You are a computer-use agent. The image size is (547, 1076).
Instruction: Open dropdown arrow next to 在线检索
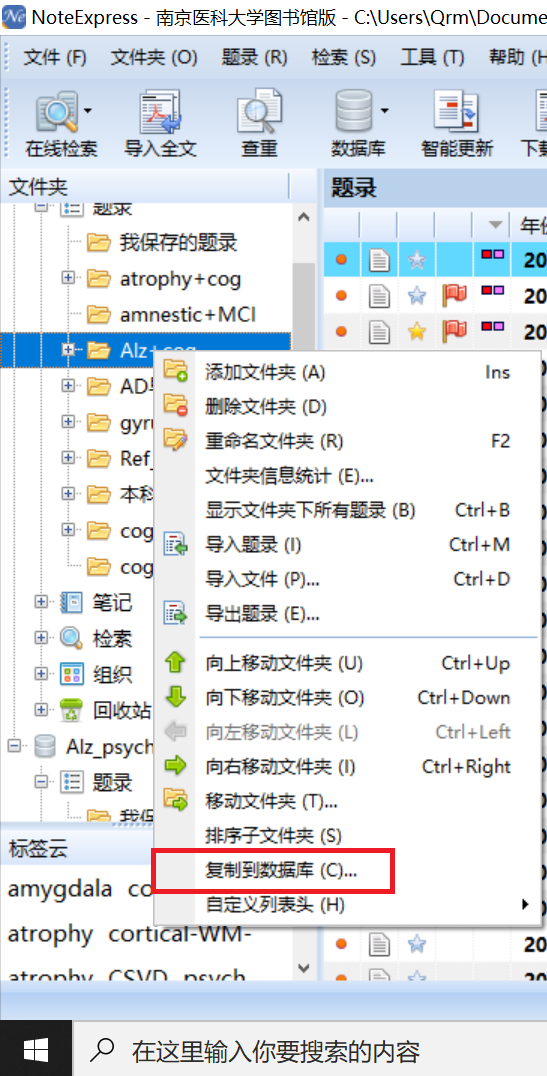point(88,110)
